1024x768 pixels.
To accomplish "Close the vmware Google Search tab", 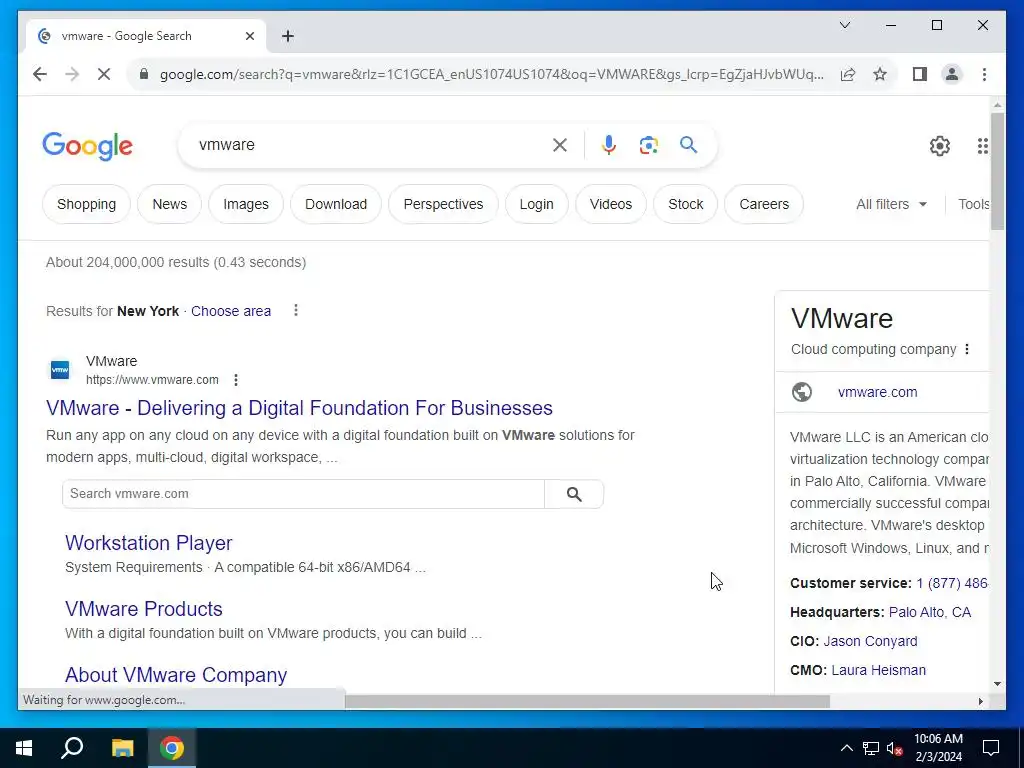I will [x=249, y=36].
